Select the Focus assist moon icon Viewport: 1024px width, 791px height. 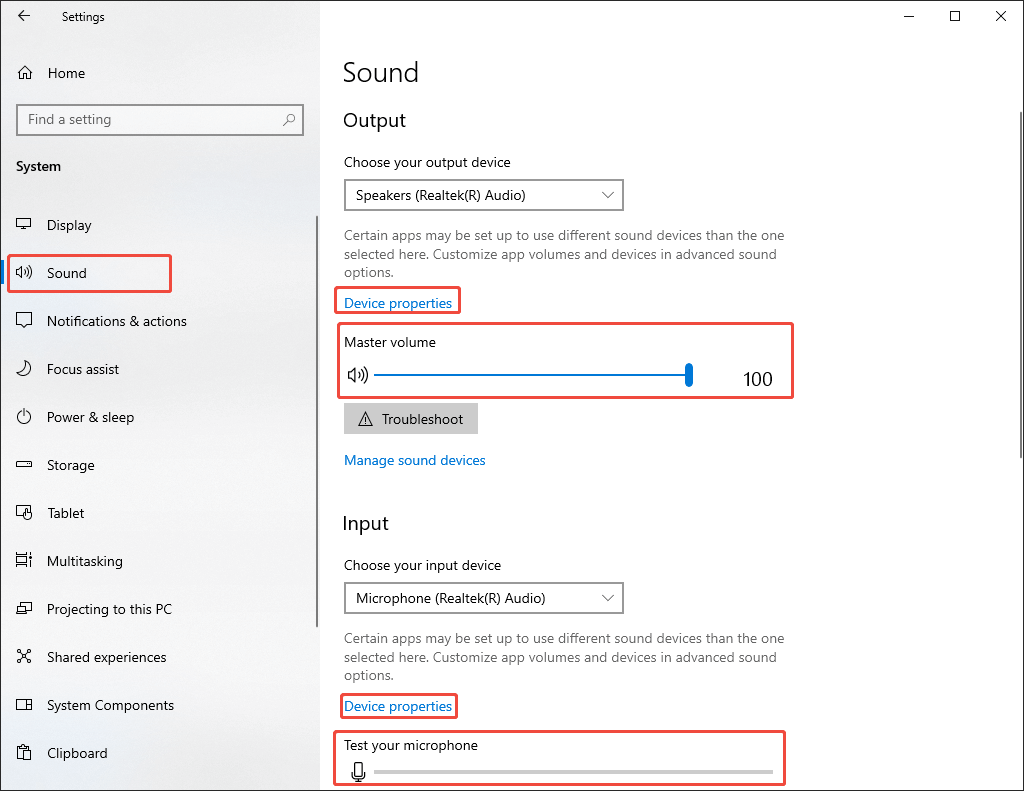pyautogui.click(x=24, y=369)
